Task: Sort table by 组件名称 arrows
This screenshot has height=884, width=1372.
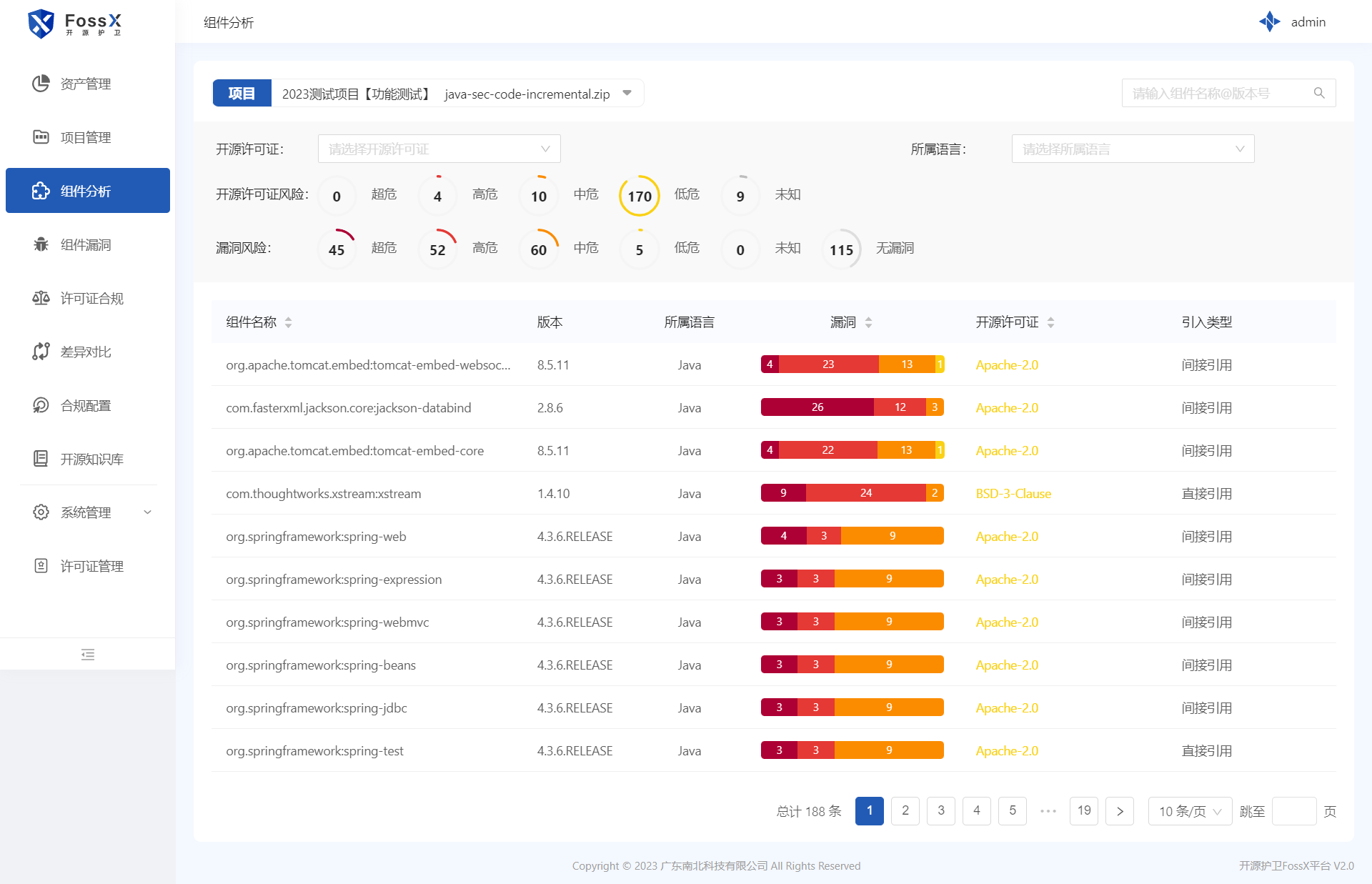Action: pos(289,322)
